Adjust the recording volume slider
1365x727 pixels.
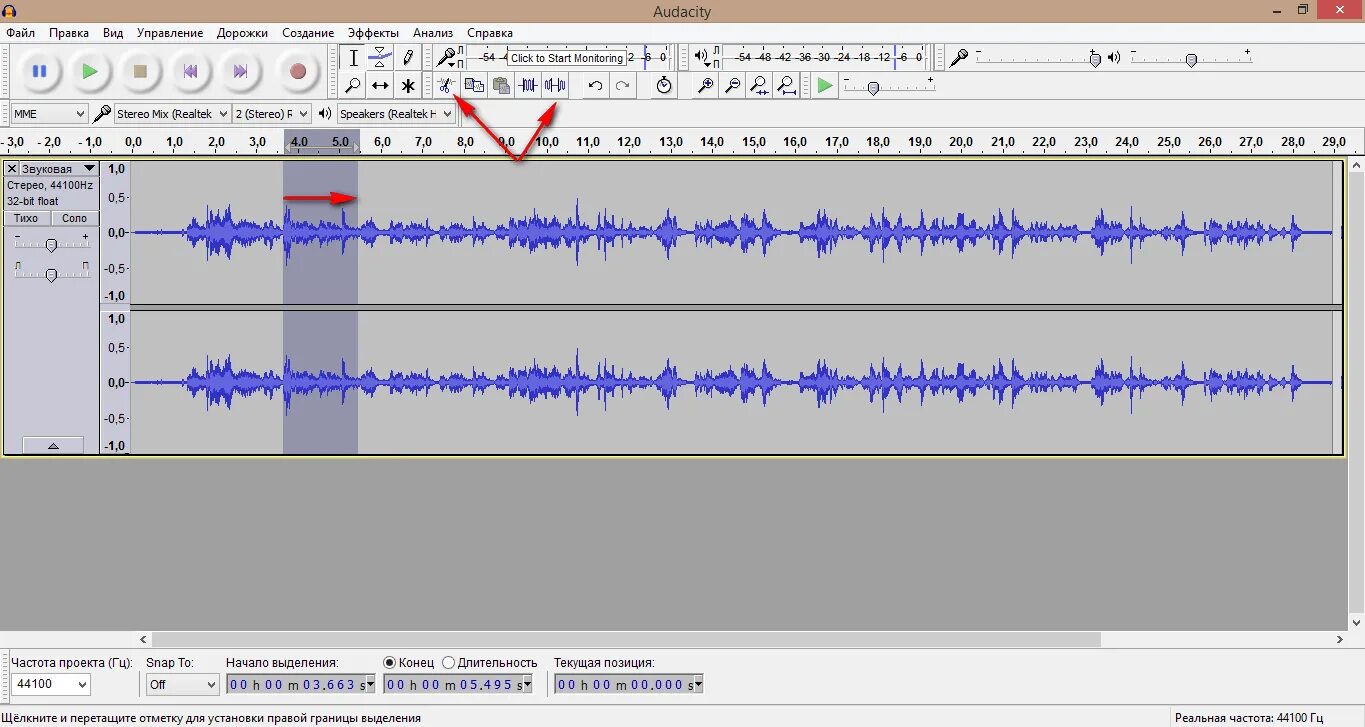(1095, 59)
